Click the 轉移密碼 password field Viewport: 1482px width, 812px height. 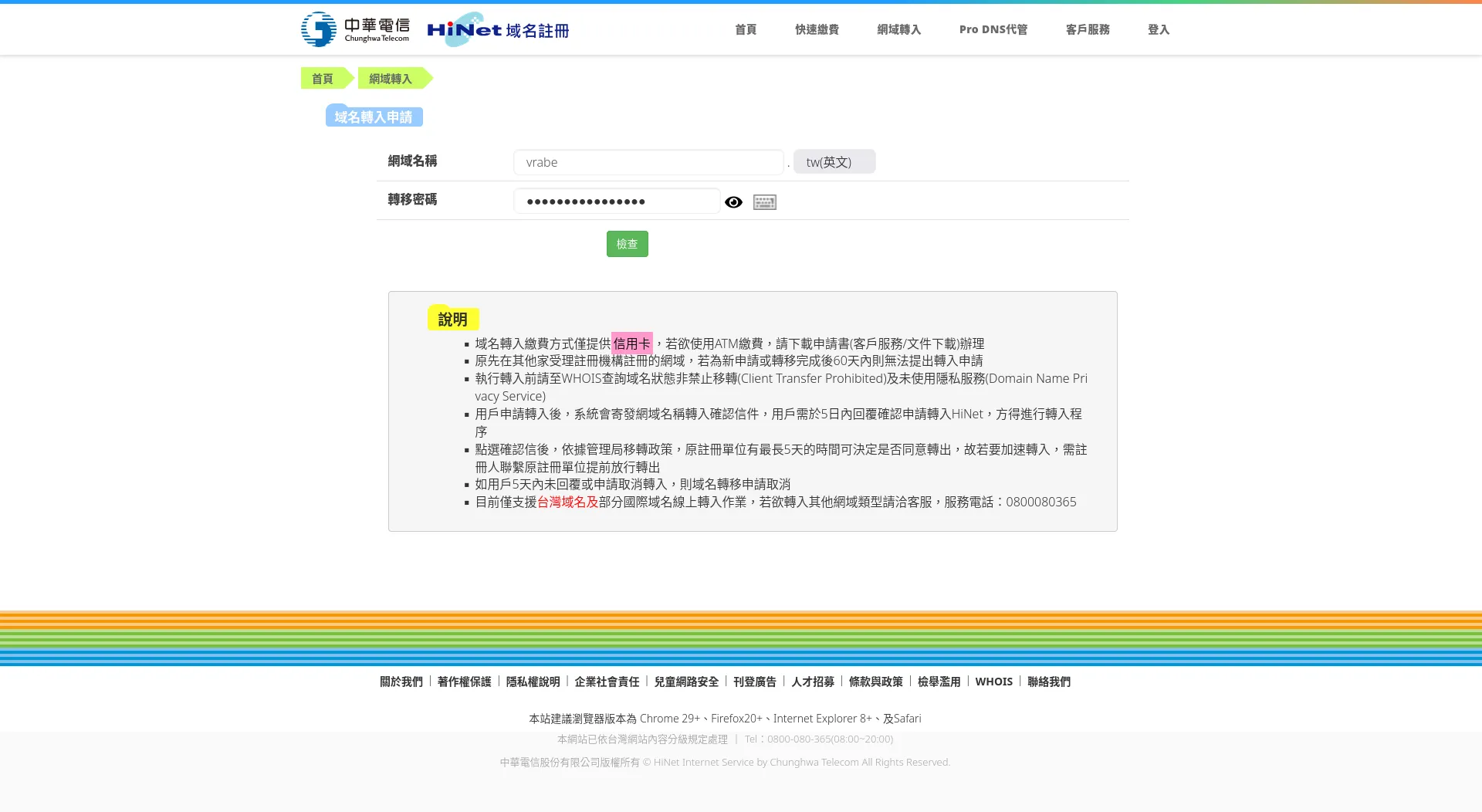pos(617,201)
